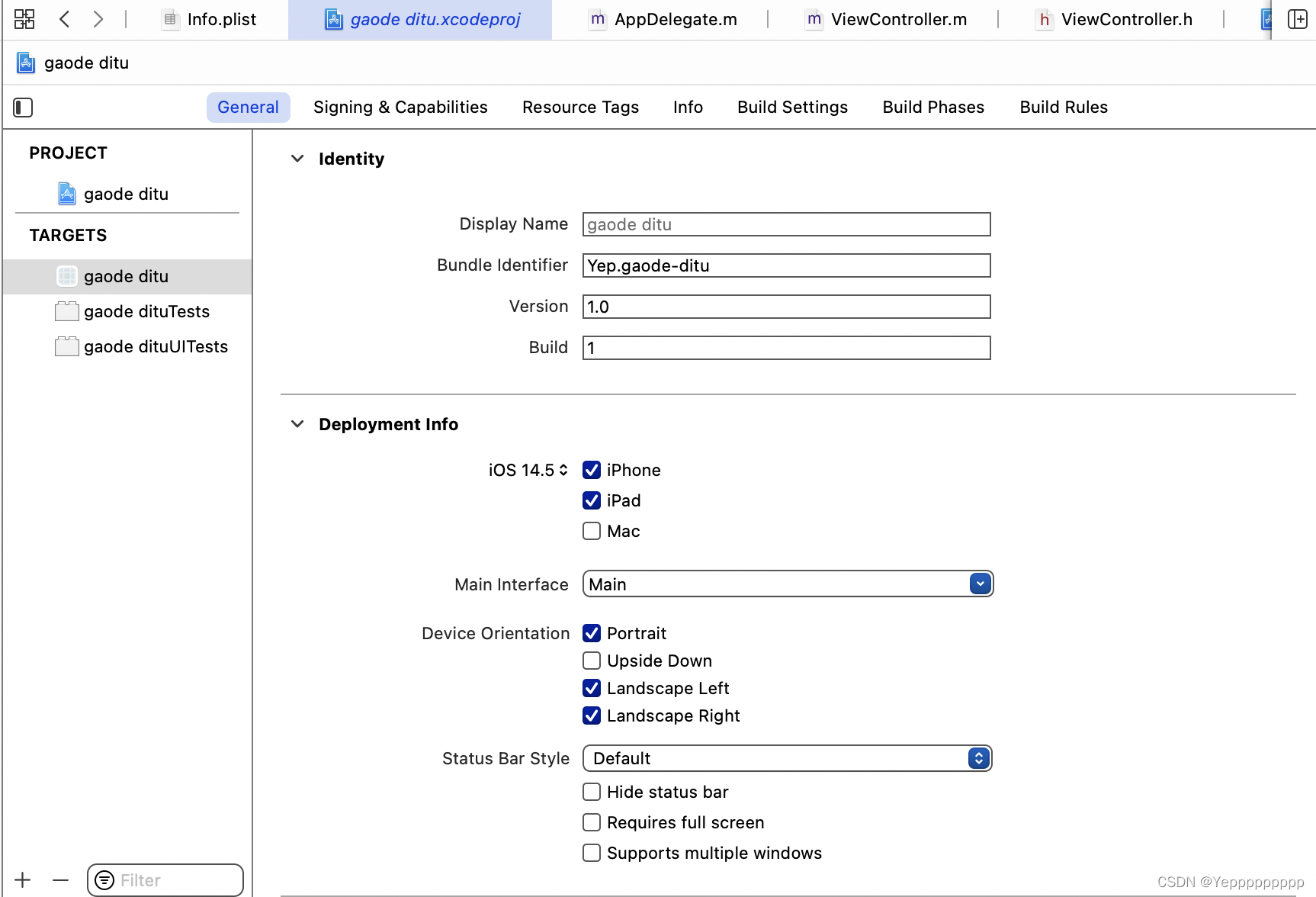Select the gaode dituTests target
1316x897 pixels.
point(127,311)
